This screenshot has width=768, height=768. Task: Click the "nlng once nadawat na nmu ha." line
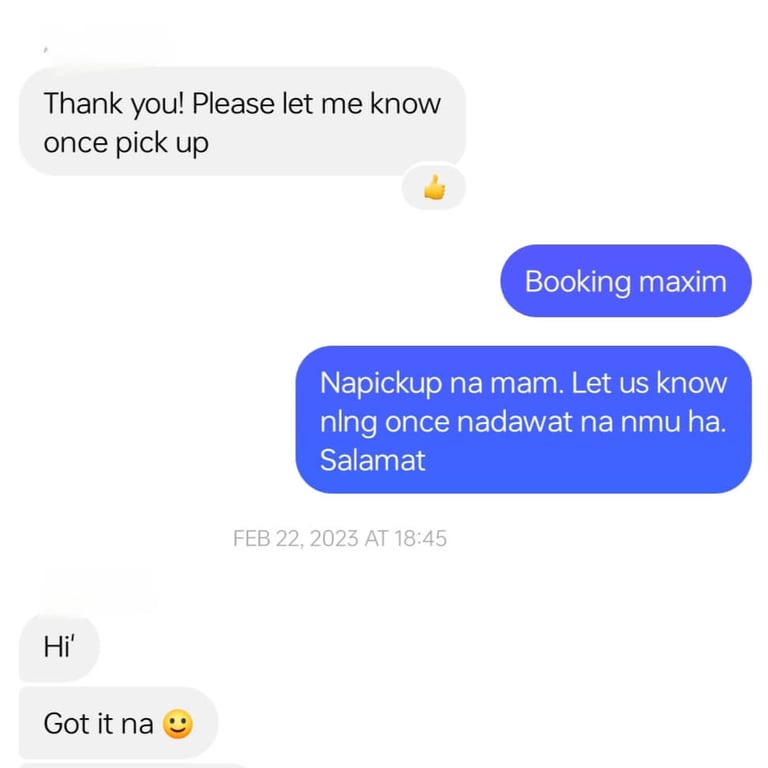[x=523, y=421]
